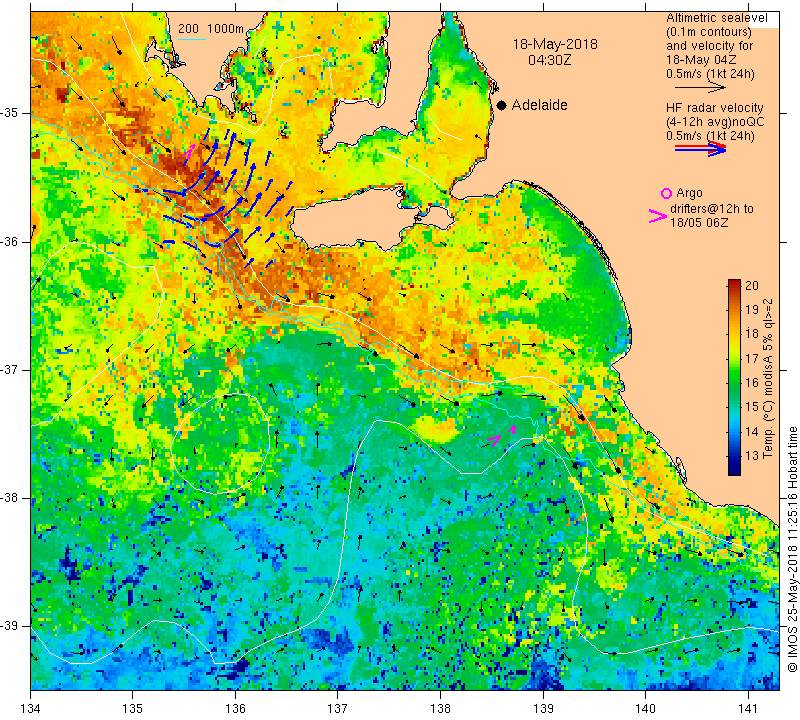Click the latitude axis label -39
The width and height of the screenshot is (800, 720).
(x=10, y=626)
